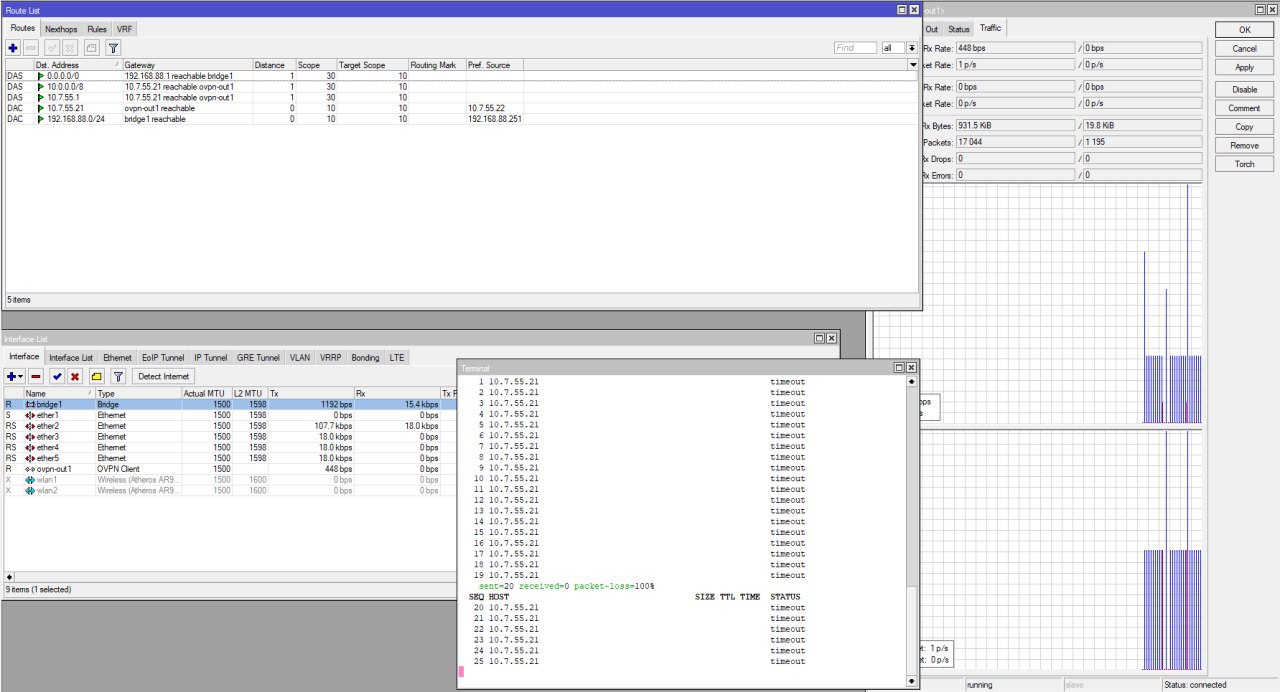Switch to the VLAN tab in Interface List
The image size is (1280, 692).
(300, 357)
